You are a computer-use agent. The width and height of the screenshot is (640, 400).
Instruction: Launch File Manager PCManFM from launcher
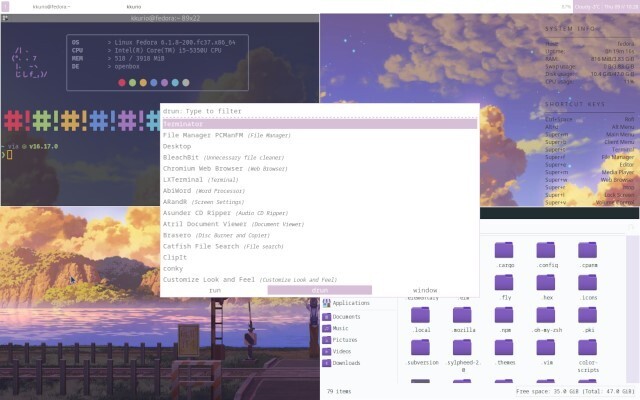(x=320, y=135)
